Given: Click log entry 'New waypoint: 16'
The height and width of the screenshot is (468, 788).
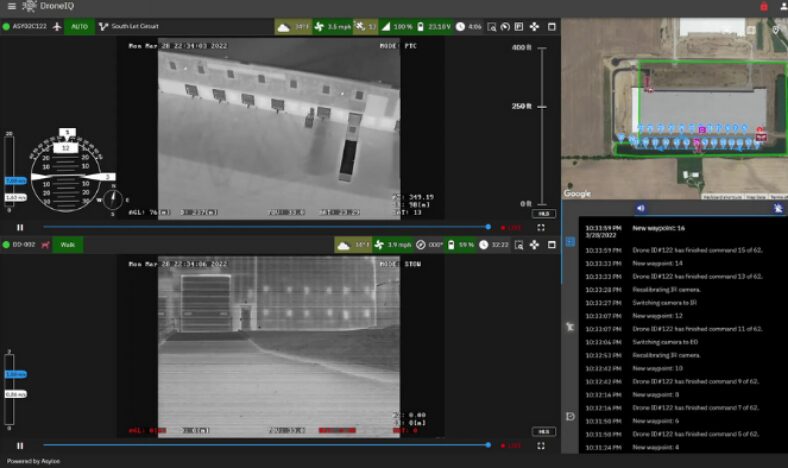Looking at the screenshot, I should click(658, 228).
